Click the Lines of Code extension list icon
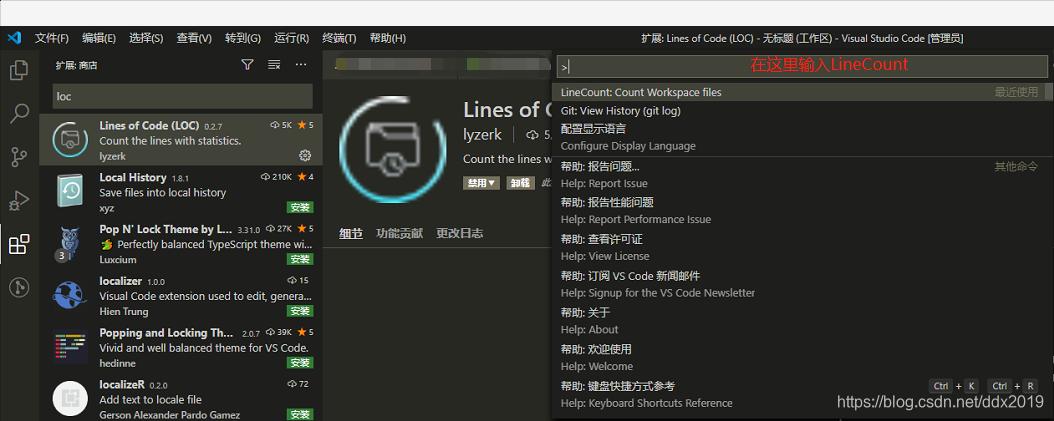The height and width of the screenshot is (421, 1054). (70, 139)
